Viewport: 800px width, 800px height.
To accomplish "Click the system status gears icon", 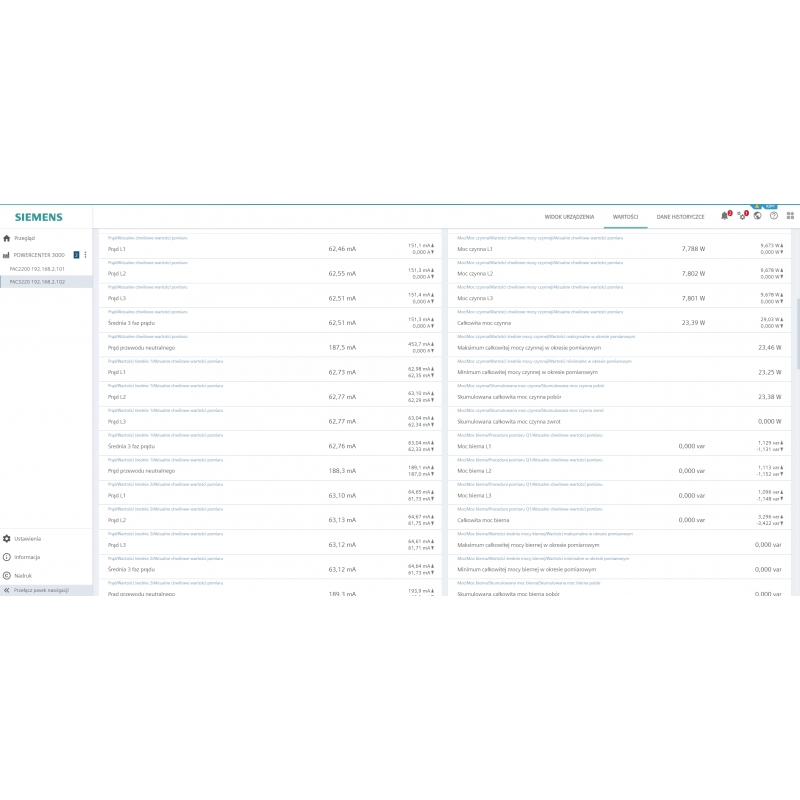I will [742, 216].
